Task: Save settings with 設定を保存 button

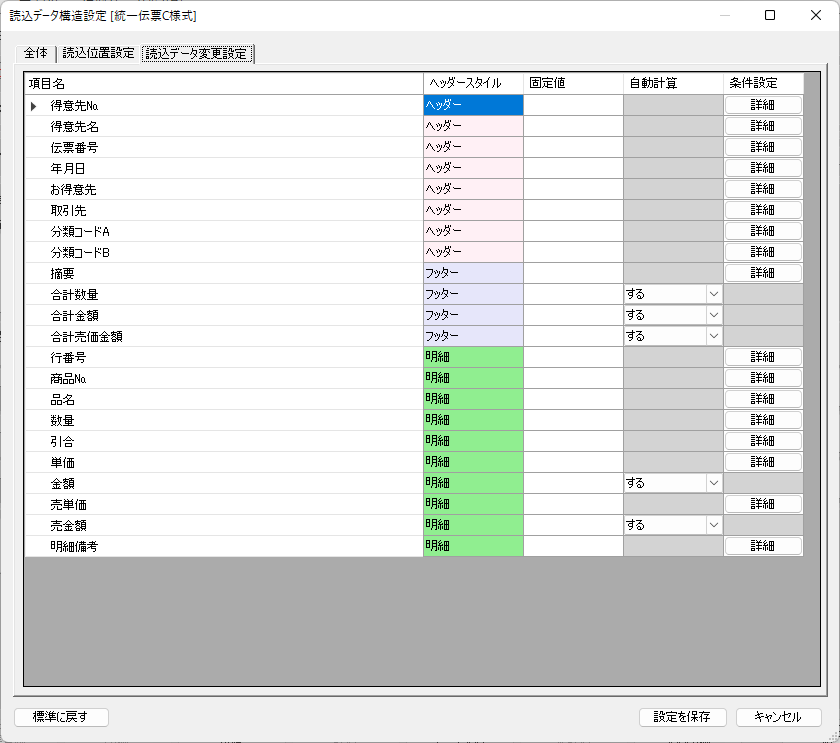Action: (x=682, y=717)
